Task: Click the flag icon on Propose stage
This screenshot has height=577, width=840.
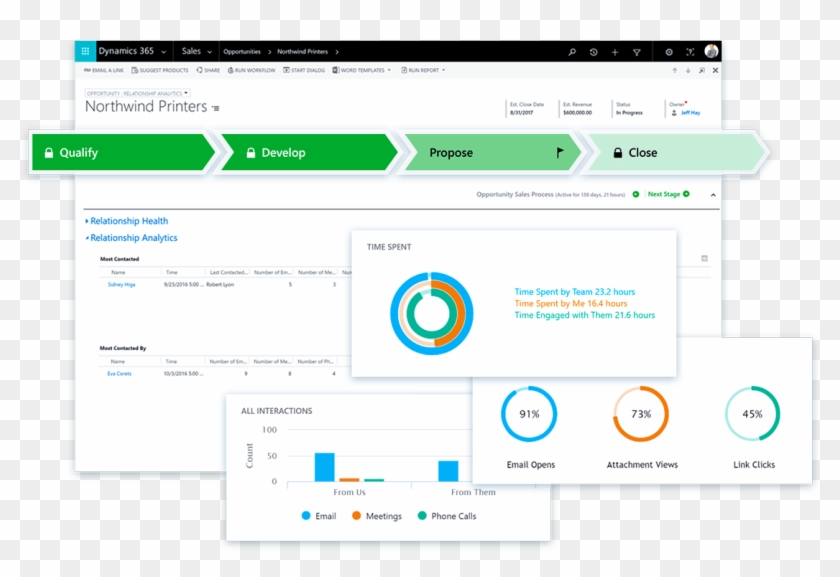Action: 560,153
